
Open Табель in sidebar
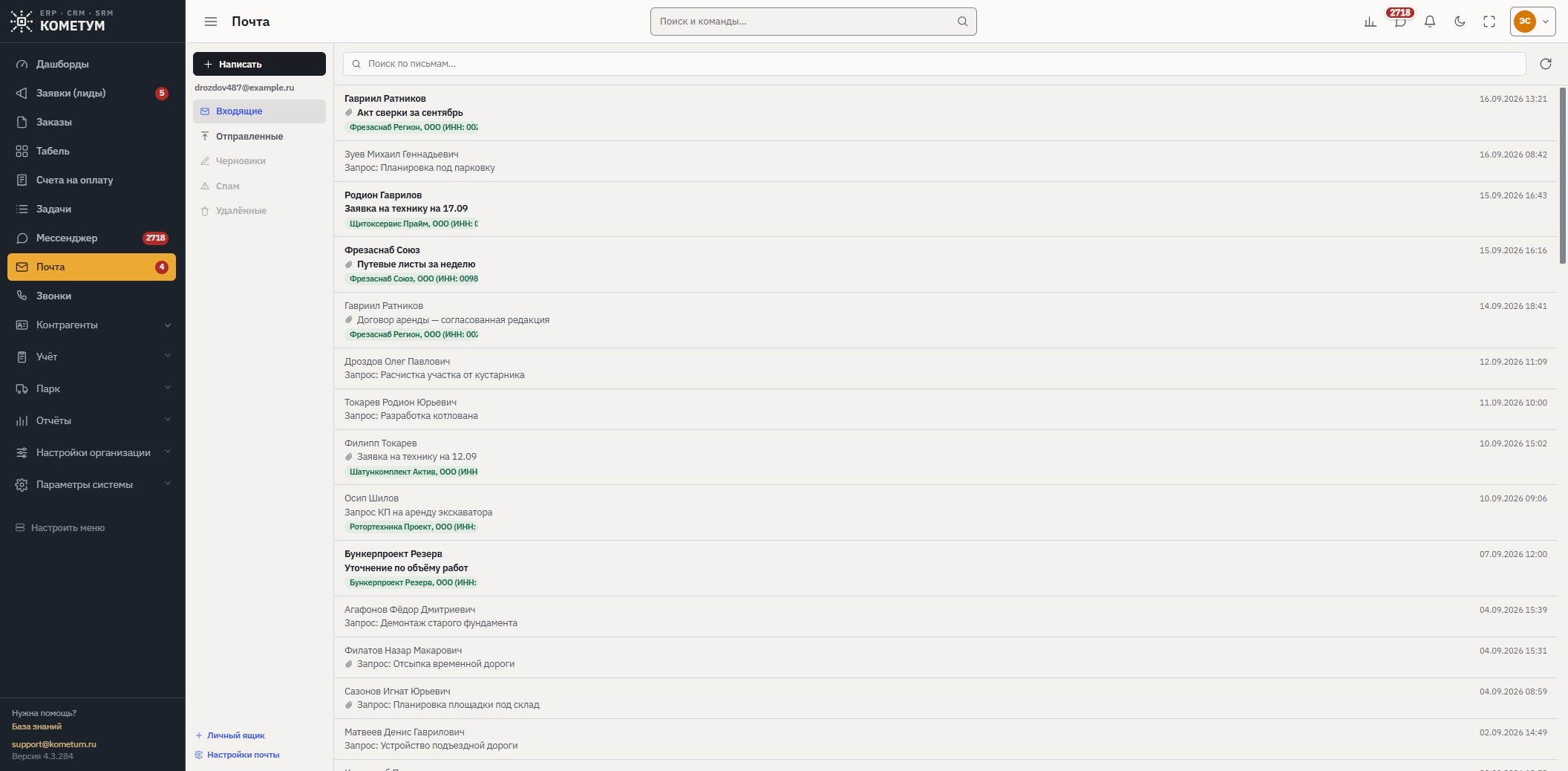coord(92,151)
